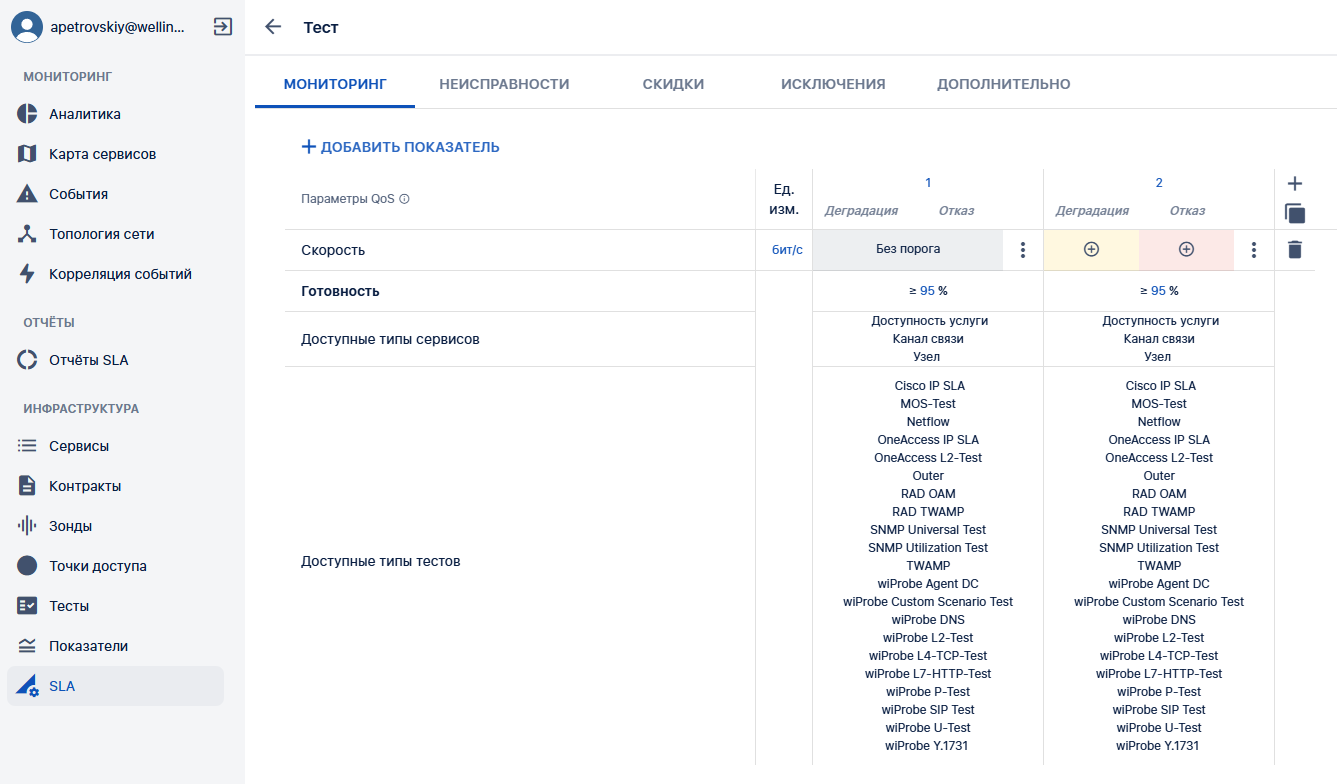Click the бит/с unit link
This screenshot has width=1337, height=784.
(787, 250)
